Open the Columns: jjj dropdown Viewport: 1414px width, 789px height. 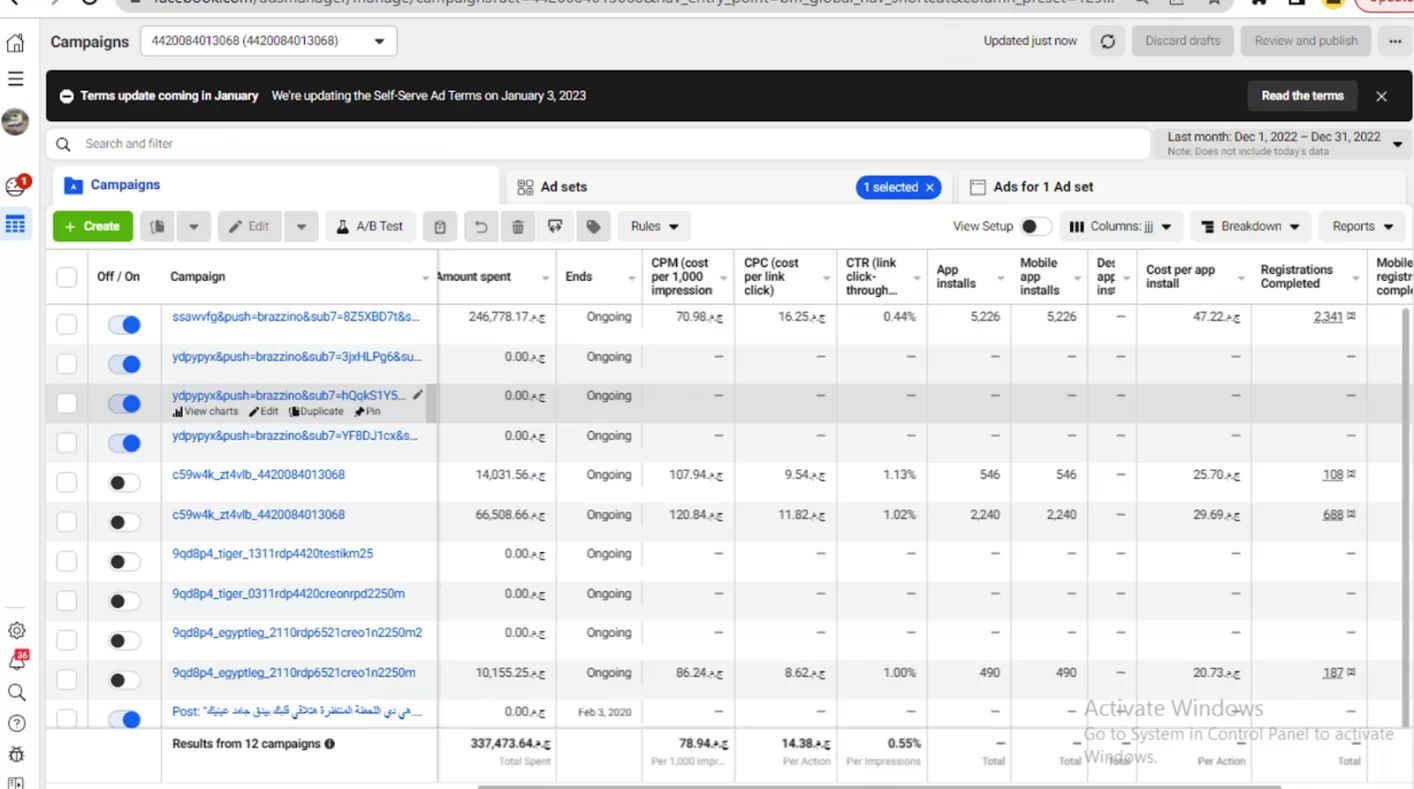(x=1121, y=227)
